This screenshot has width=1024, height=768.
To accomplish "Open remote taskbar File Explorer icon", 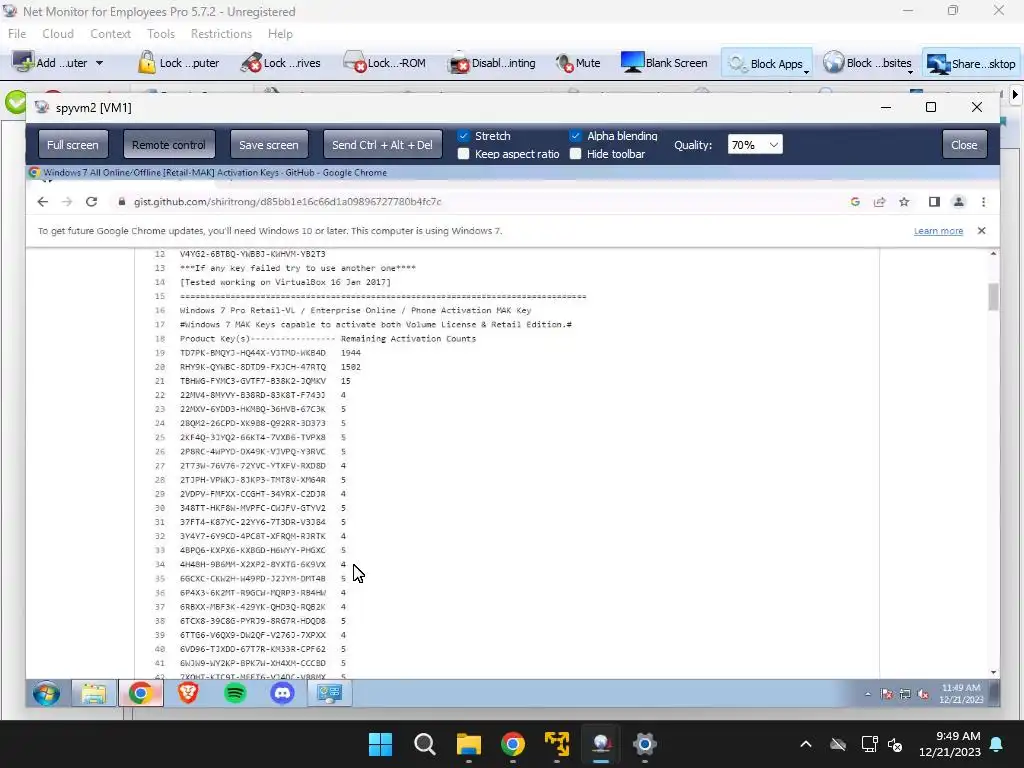I will pos(93,694).
